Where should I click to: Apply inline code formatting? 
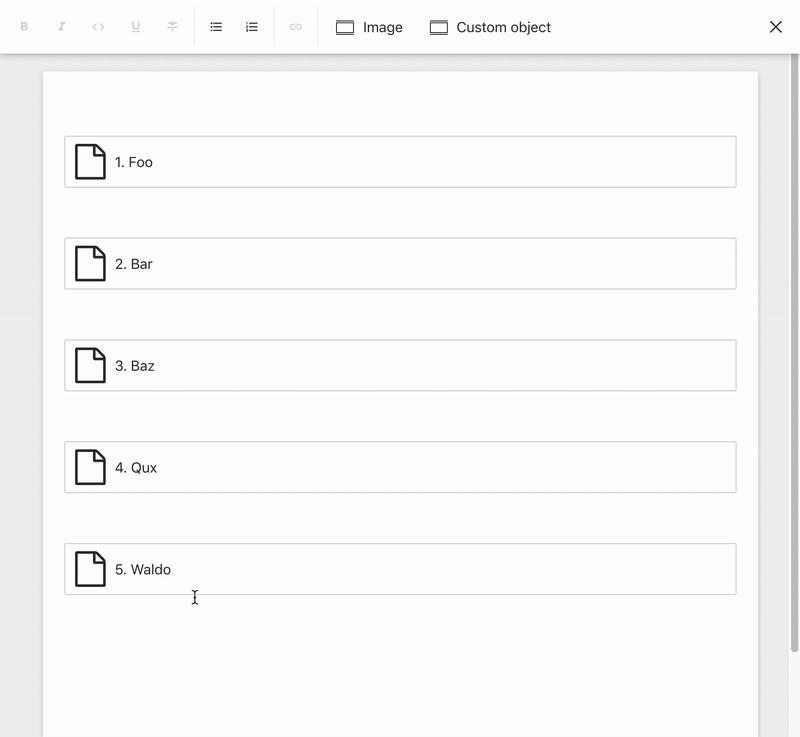(98, 27)
